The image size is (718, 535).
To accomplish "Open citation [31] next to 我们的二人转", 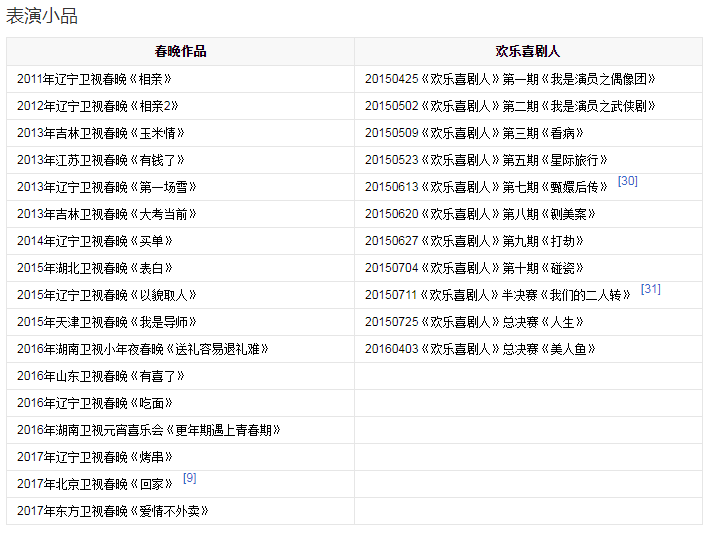I will point(650,289).
